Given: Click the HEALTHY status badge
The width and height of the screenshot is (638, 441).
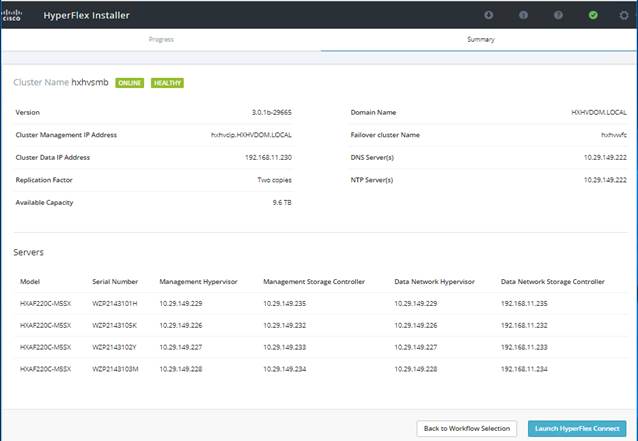Looking at the screenshot, I should 167,83.
